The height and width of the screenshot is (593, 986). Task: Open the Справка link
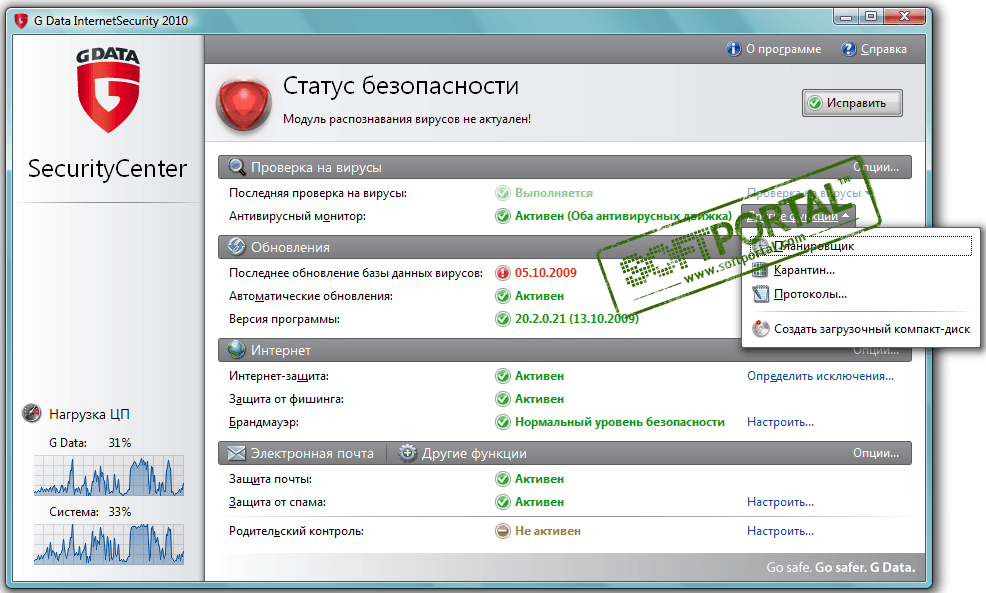coord(884,49)
